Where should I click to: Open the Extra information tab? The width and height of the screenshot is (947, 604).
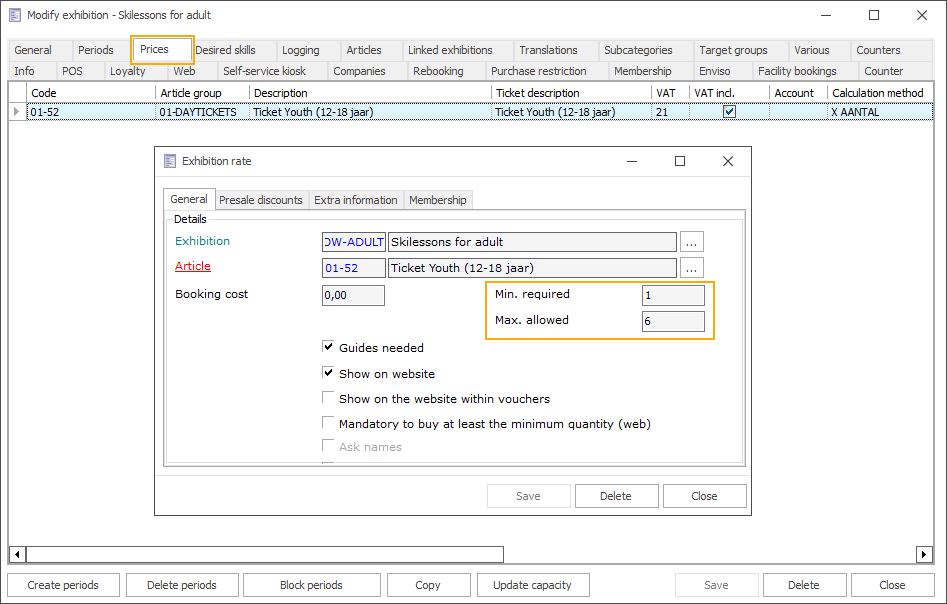tap(355, 200)
